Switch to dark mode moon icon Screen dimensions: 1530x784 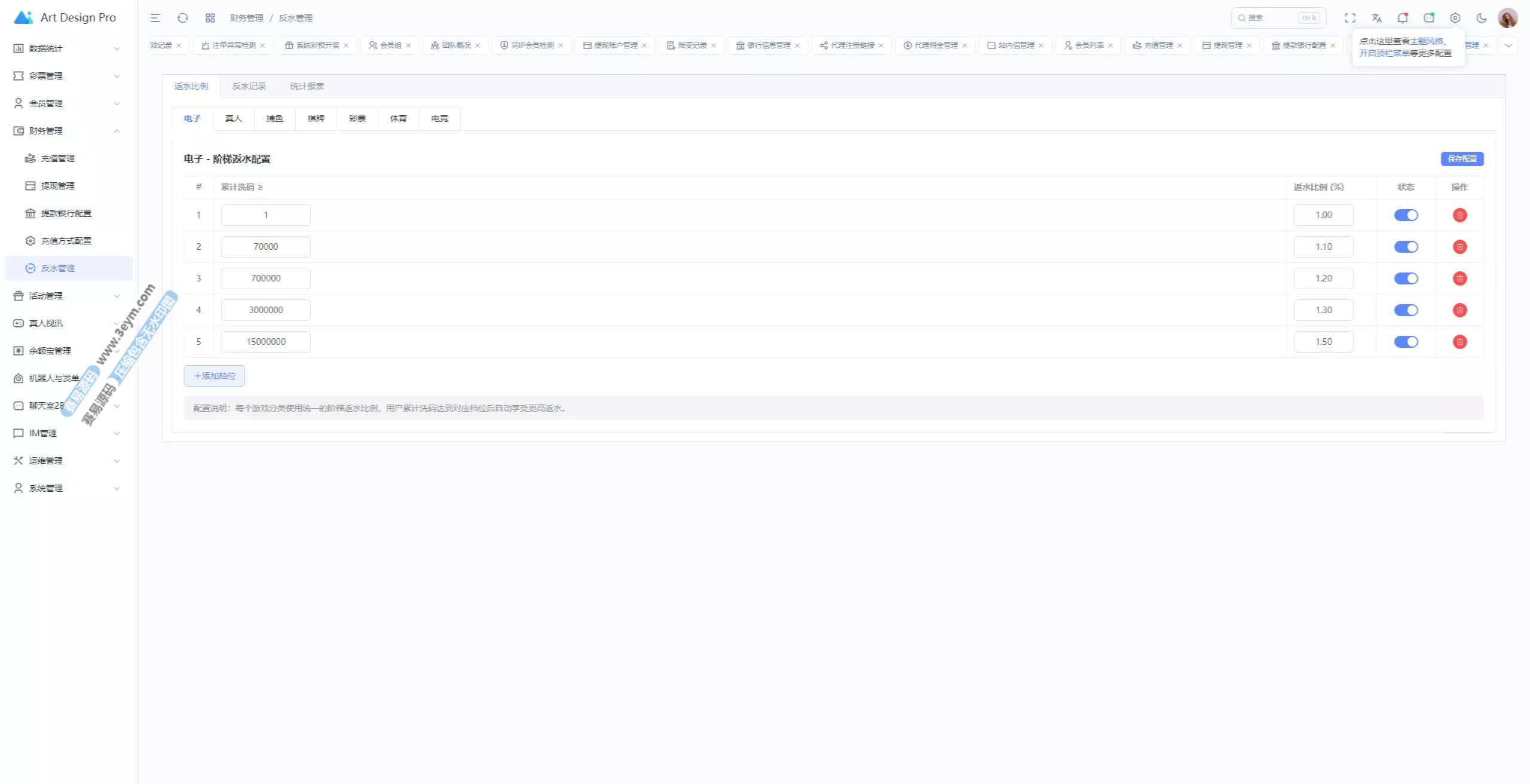click(x=1482, y=18)
